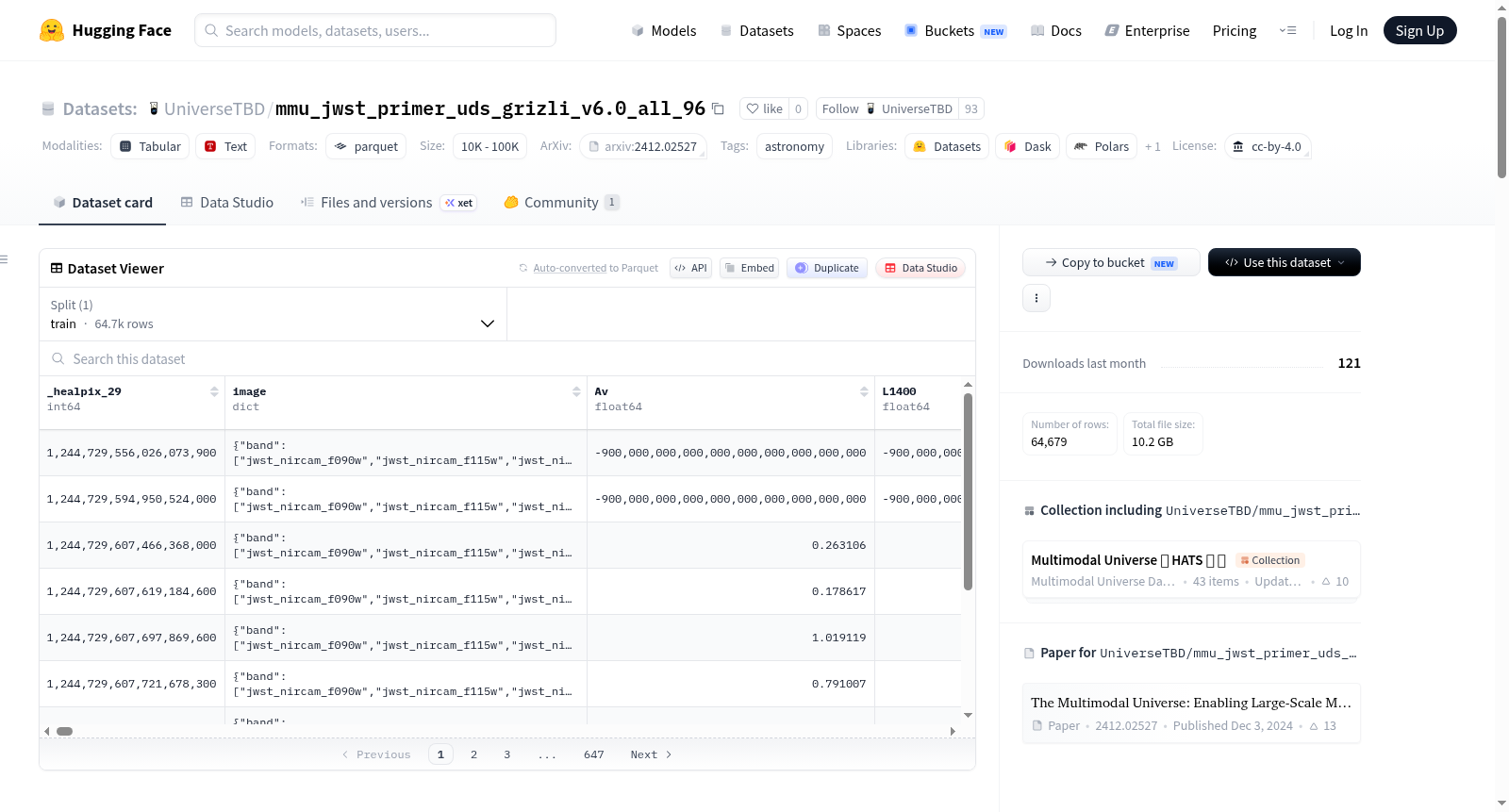Focus the Search this dataset field

tap(507, 358)
